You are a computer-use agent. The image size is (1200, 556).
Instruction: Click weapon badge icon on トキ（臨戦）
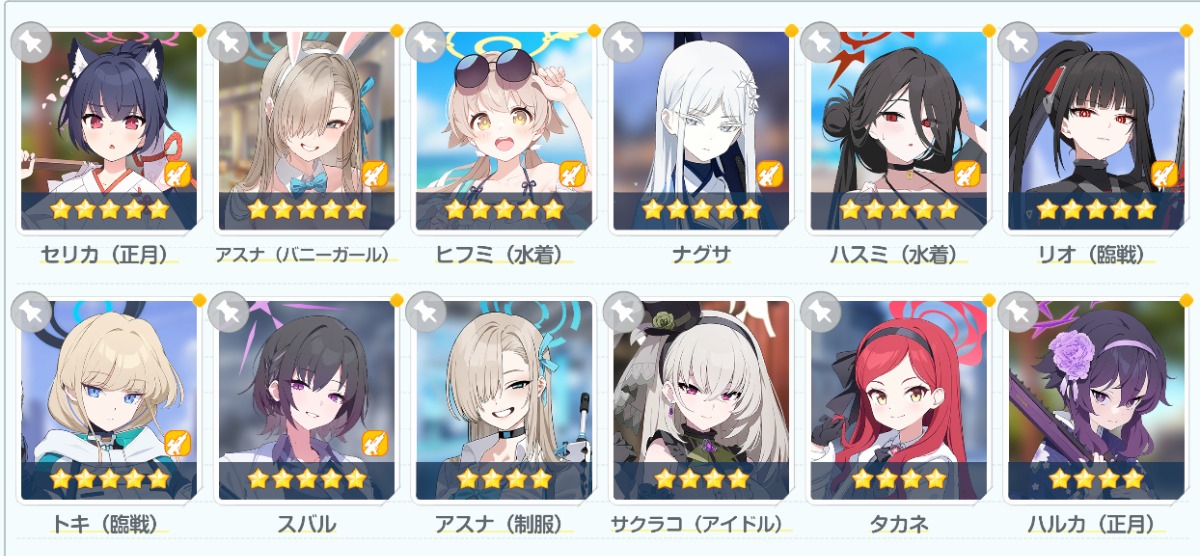click(178, 442)
